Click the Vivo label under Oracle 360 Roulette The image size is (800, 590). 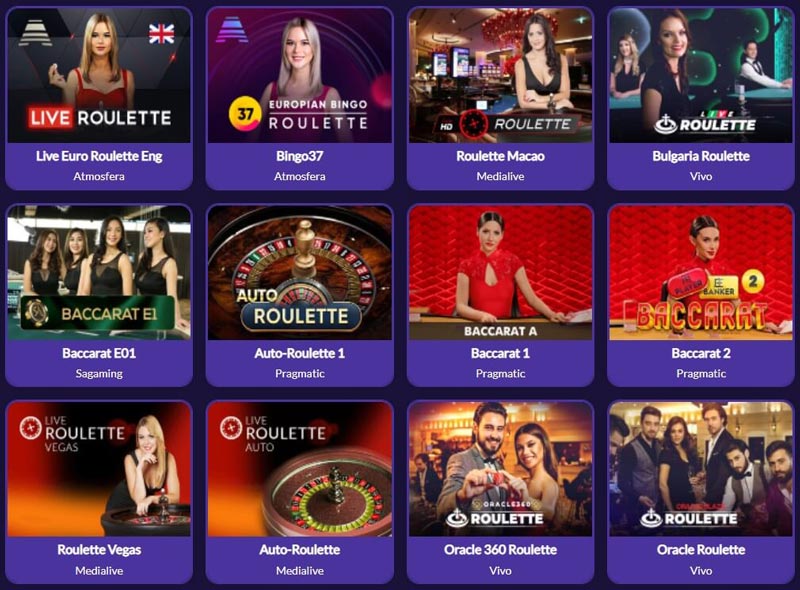click(501, 571)
